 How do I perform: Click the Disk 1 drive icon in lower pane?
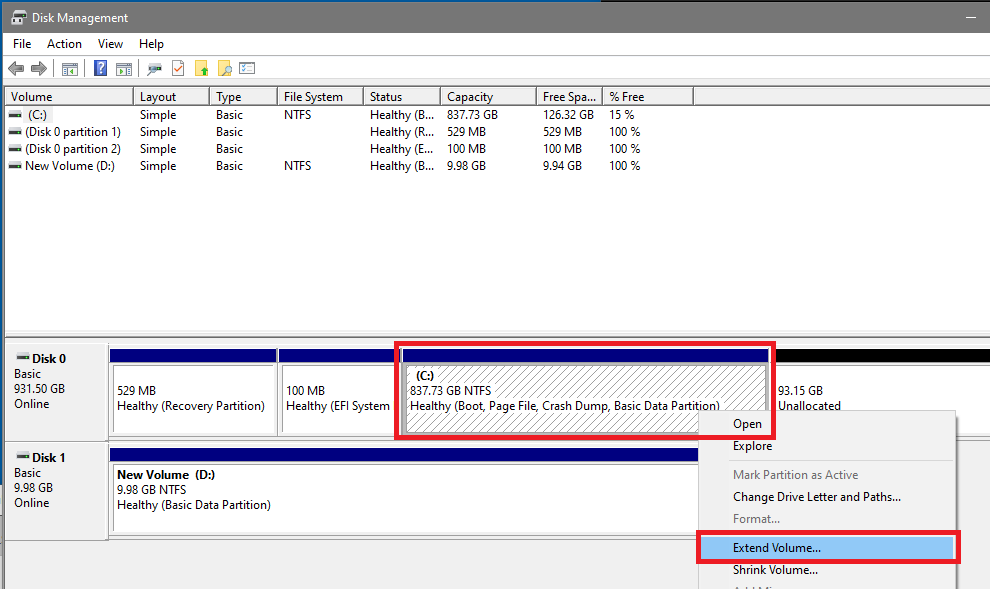(x=23, y=456)
